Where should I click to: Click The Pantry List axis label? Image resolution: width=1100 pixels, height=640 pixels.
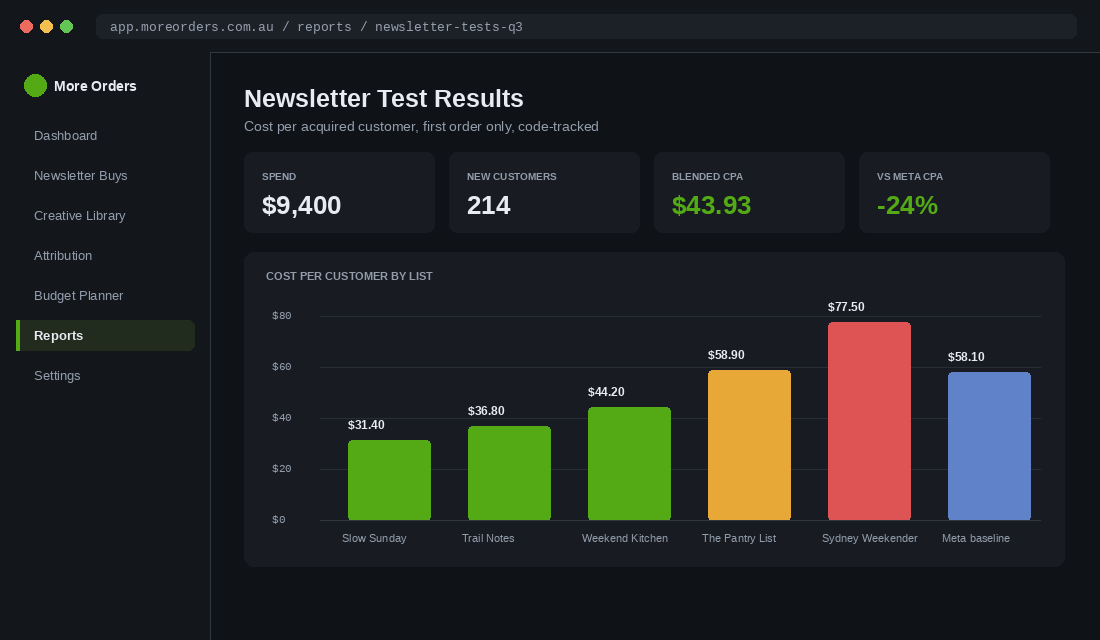click(739, 538)
